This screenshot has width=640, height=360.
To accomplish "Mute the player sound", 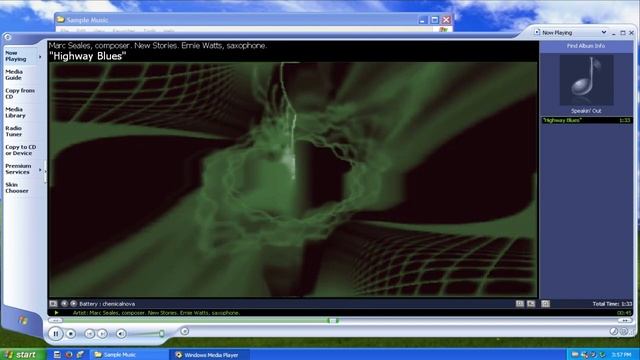I will pyautogui.click(x=121, y=334).
